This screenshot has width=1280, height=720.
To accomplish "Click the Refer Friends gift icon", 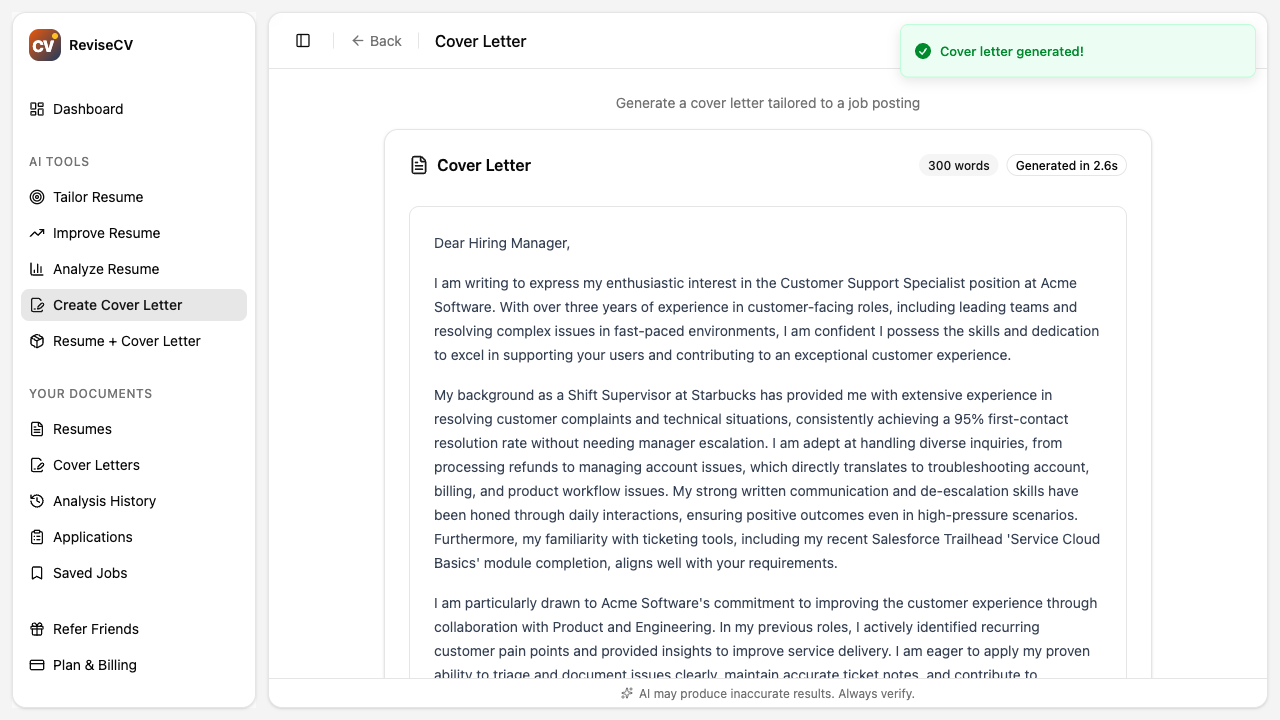I will coord(36,629).
